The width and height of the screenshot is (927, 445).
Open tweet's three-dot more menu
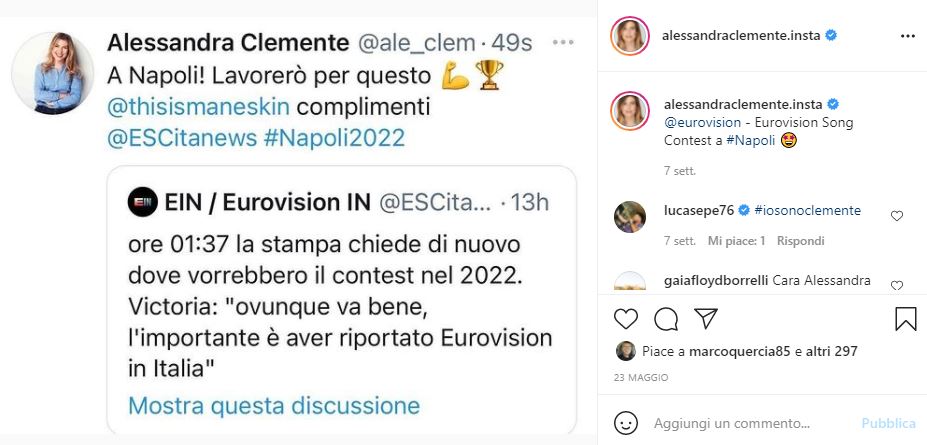564,43
